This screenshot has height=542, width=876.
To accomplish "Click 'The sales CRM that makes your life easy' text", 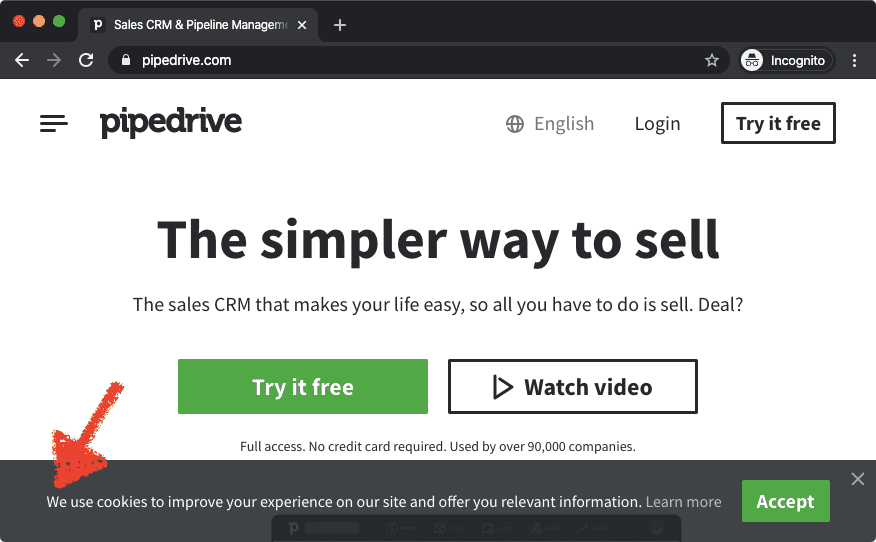I will tap(298, 305).
